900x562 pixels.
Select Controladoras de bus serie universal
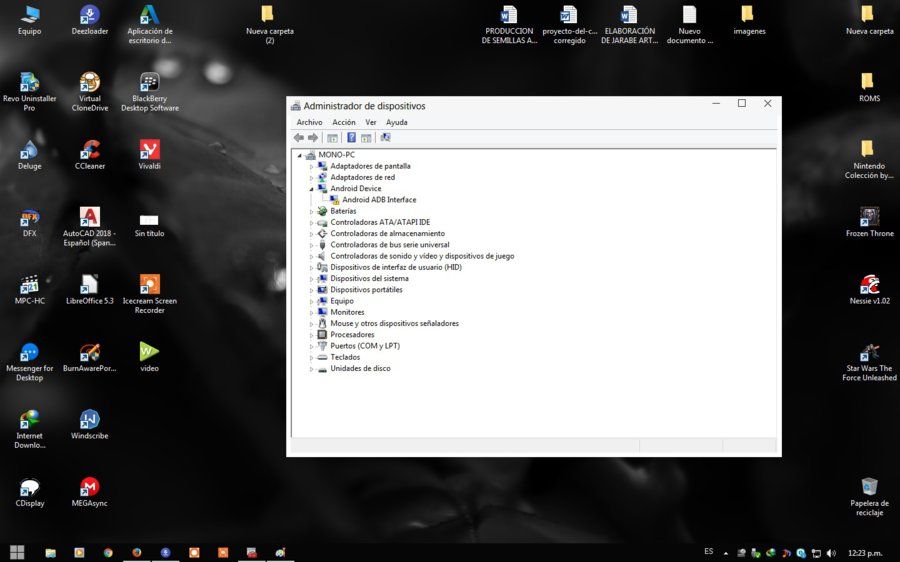pos(390,245)
